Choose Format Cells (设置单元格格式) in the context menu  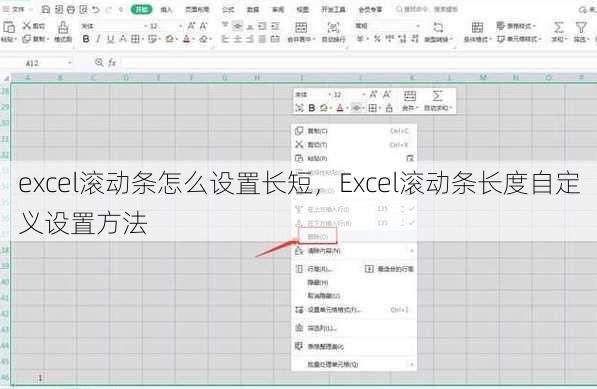point(354,310)
